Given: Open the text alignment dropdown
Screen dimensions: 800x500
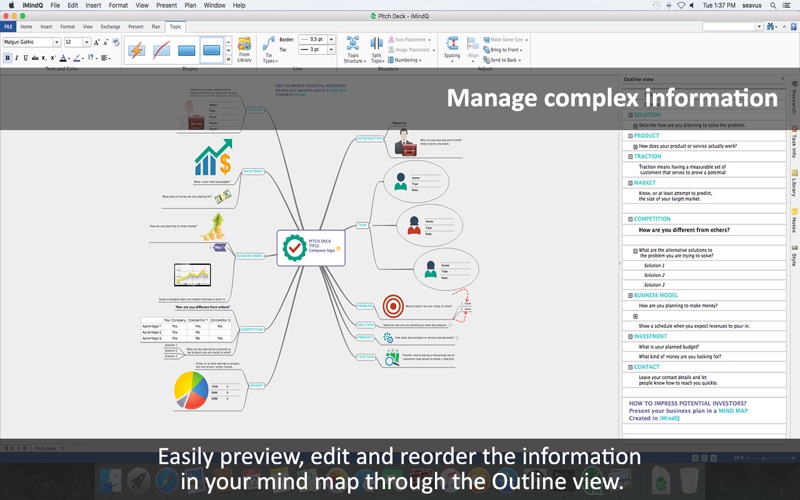Looking at the screenshot, I should pos(106,58).
